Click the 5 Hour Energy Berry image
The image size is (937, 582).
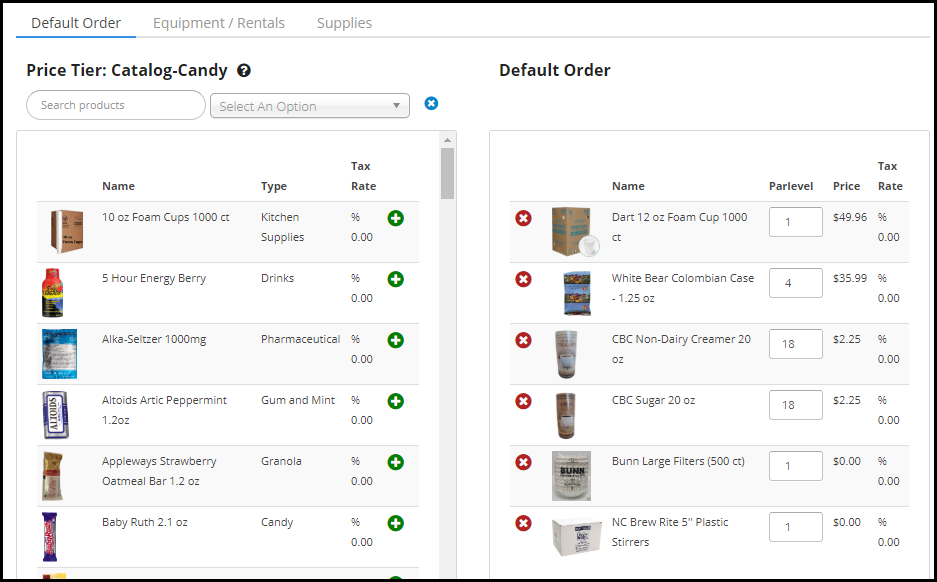pyautogui.click(x=53, y=293)
